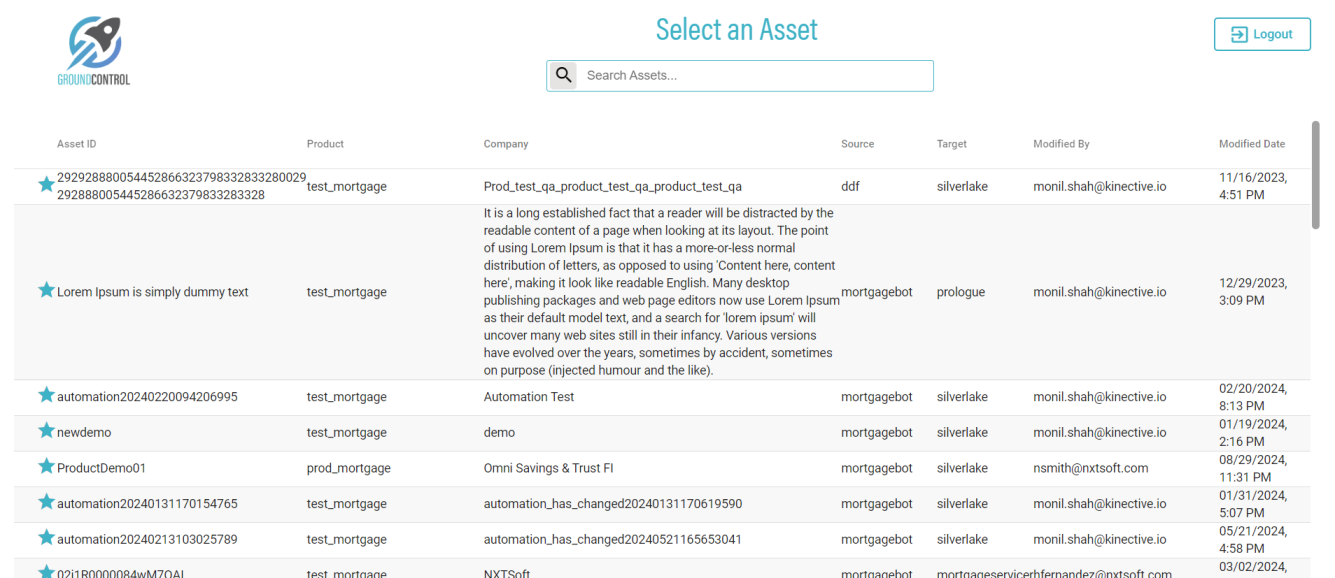Image resolution: width=1335 pixels, height=578 pixels.
Task: Click star beside 02i1R0000084wM7QAI asset
Action: click(x=46, y=572)
